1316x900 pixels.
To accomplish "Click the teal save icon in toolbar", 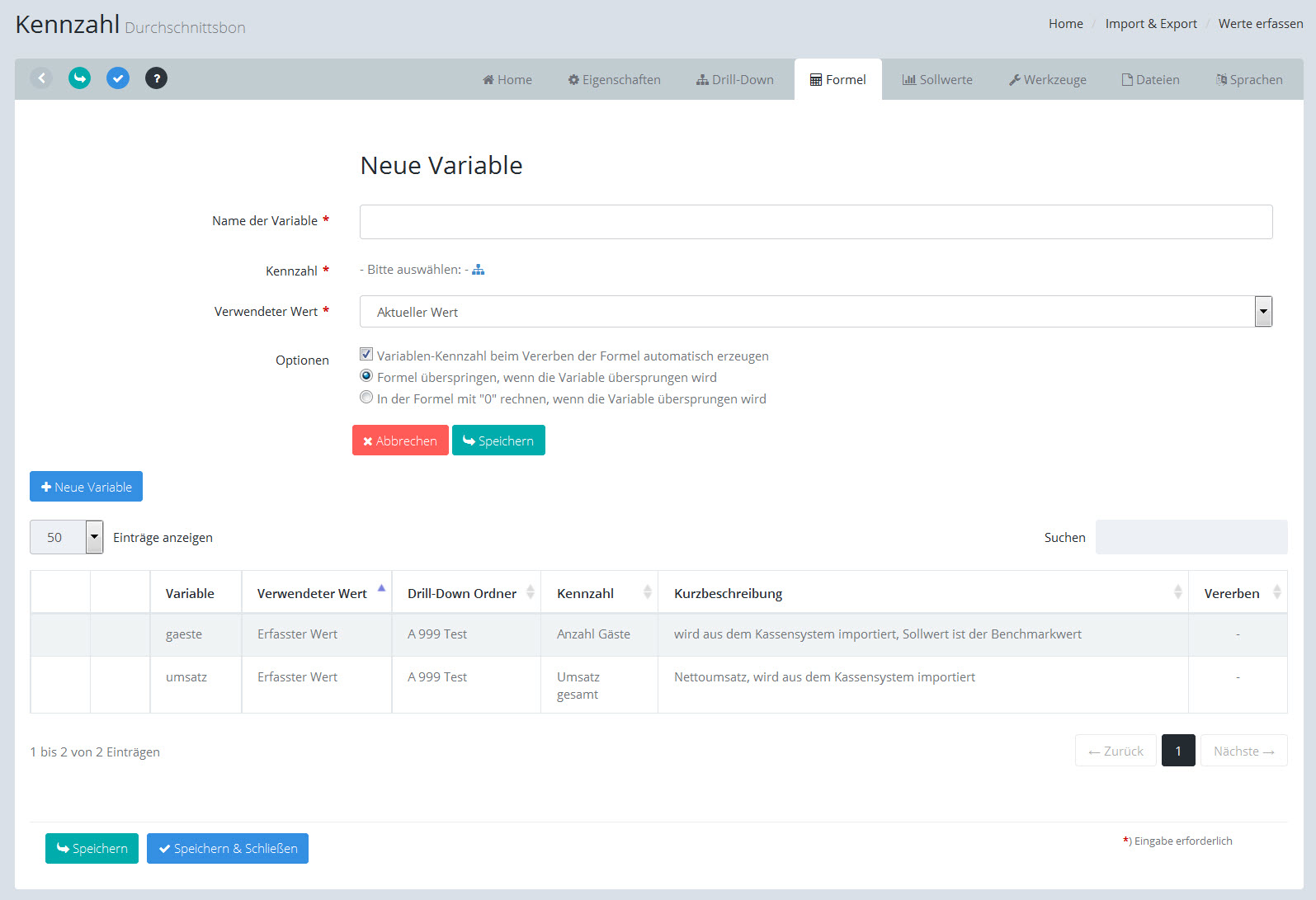I will click(79, 78).
